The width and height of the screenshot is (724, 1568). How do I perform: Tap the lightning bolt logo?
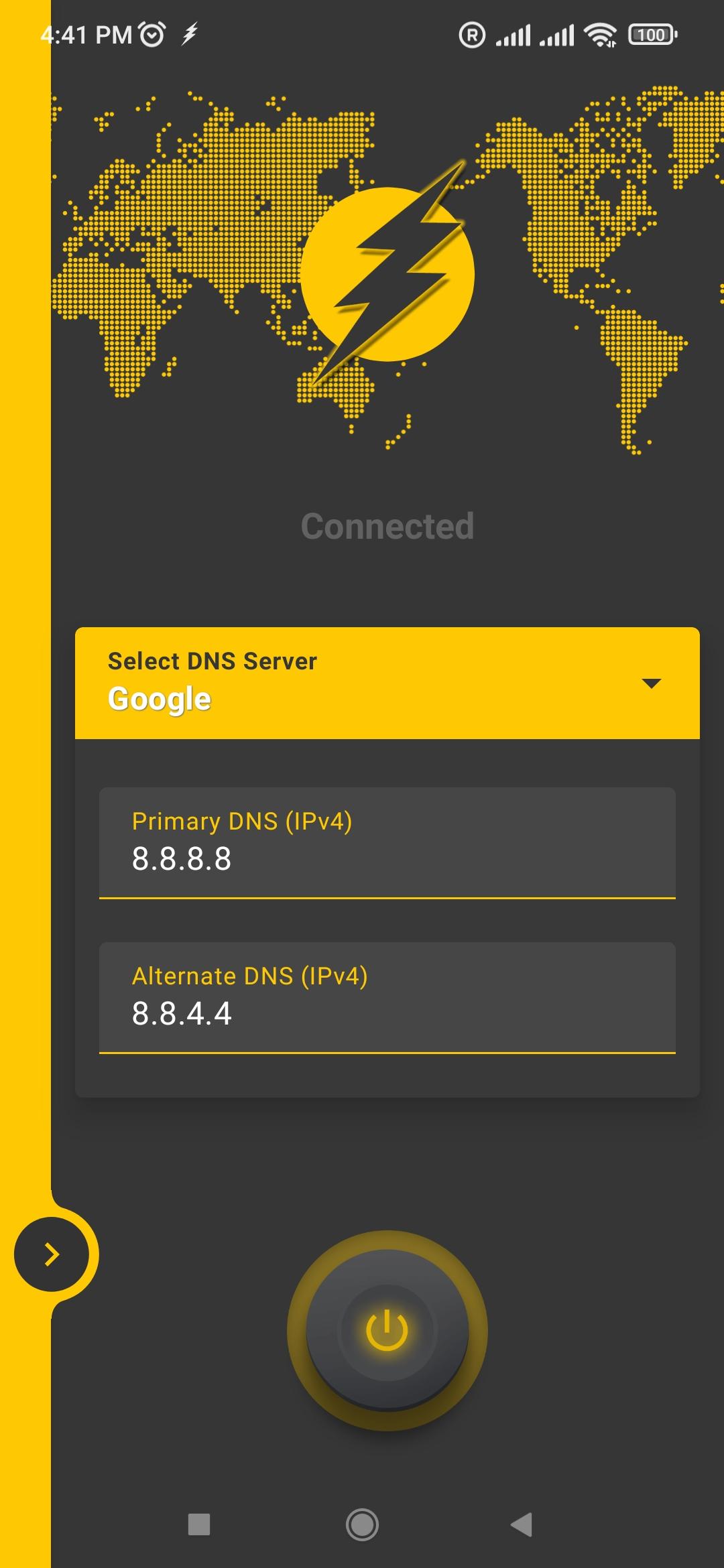[388, 273]
